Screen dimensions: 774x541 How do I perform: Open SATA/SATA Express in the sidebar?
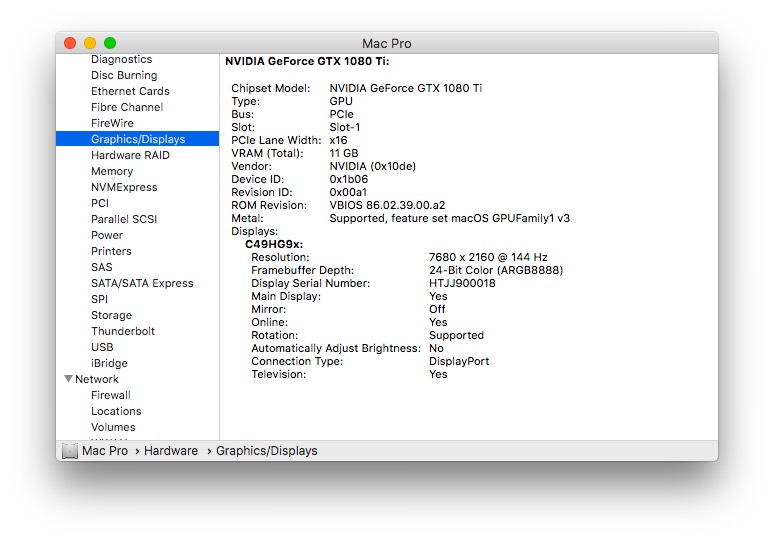coord(142,283)
